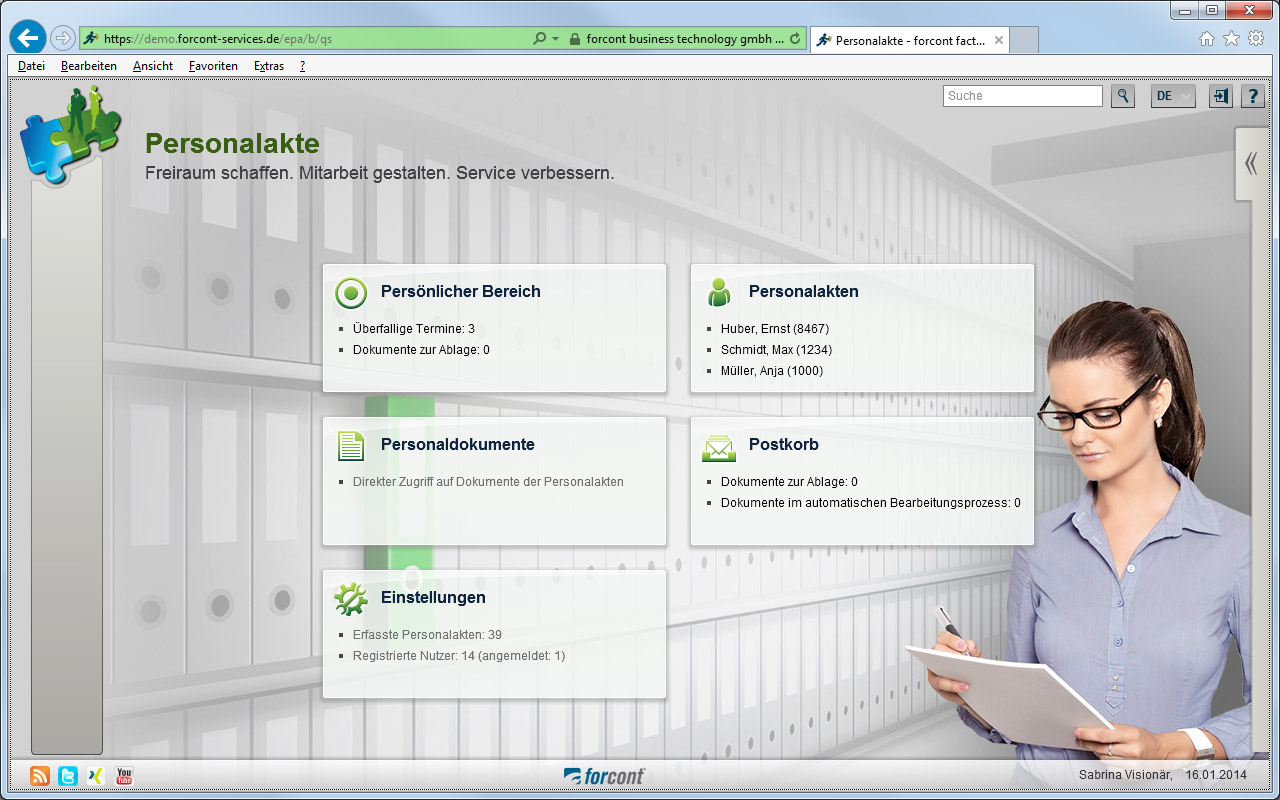Open the RSS feed icon
This screenshot has width=1280, height=800.
point(40,776)
